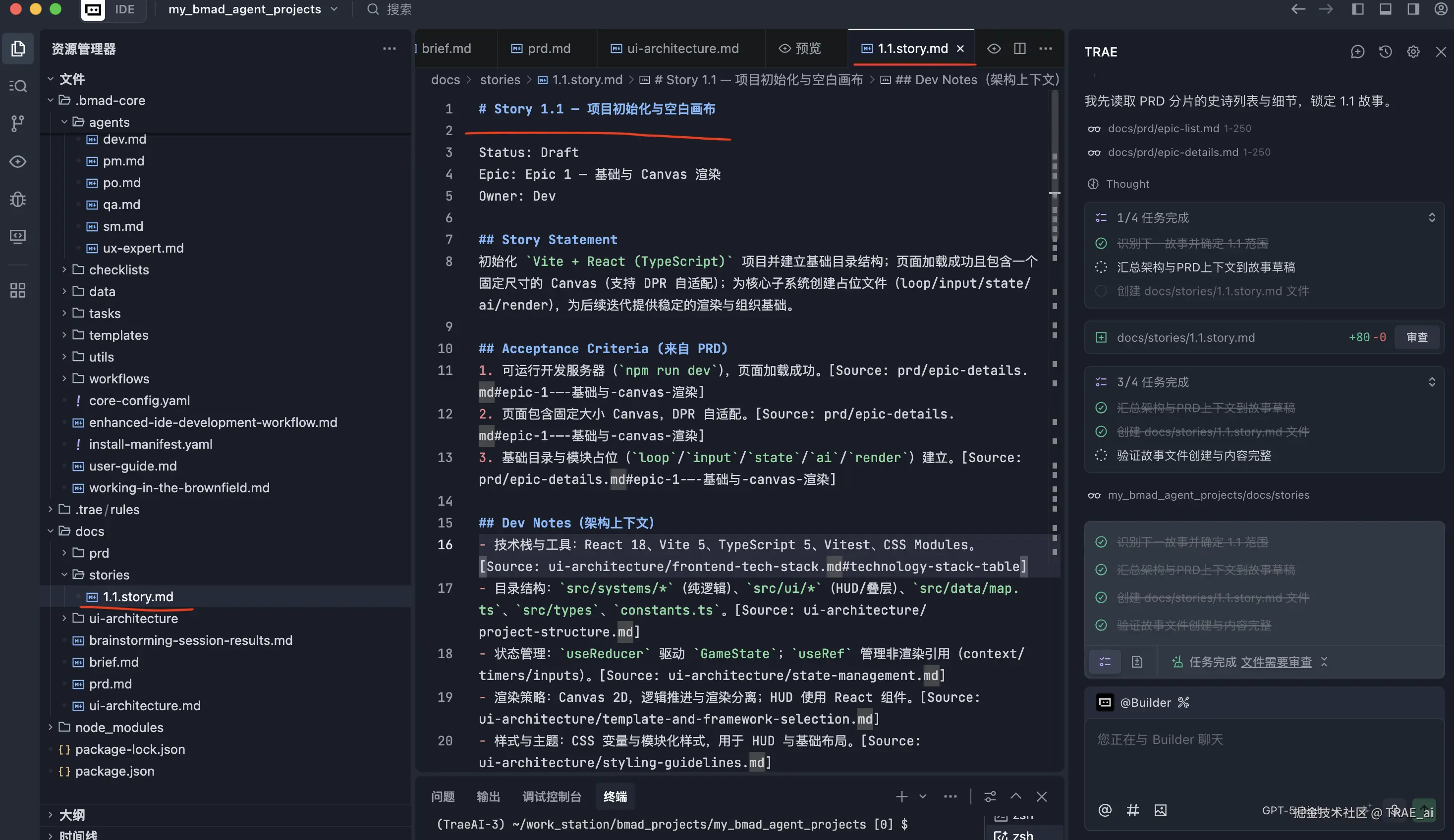The width and height of the screenshot is (1454, 840).
Task: Switch to 输出 panel tab
Action: point(488,796)
